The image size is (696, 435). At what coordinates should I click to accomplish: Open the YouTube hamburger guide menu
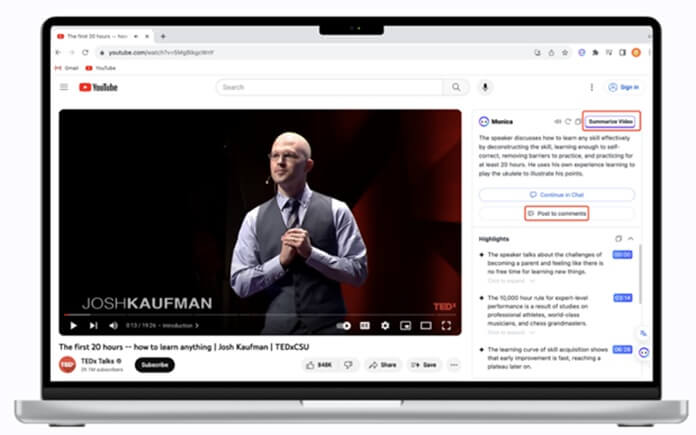pyautogui.click(x=64, y=87)
